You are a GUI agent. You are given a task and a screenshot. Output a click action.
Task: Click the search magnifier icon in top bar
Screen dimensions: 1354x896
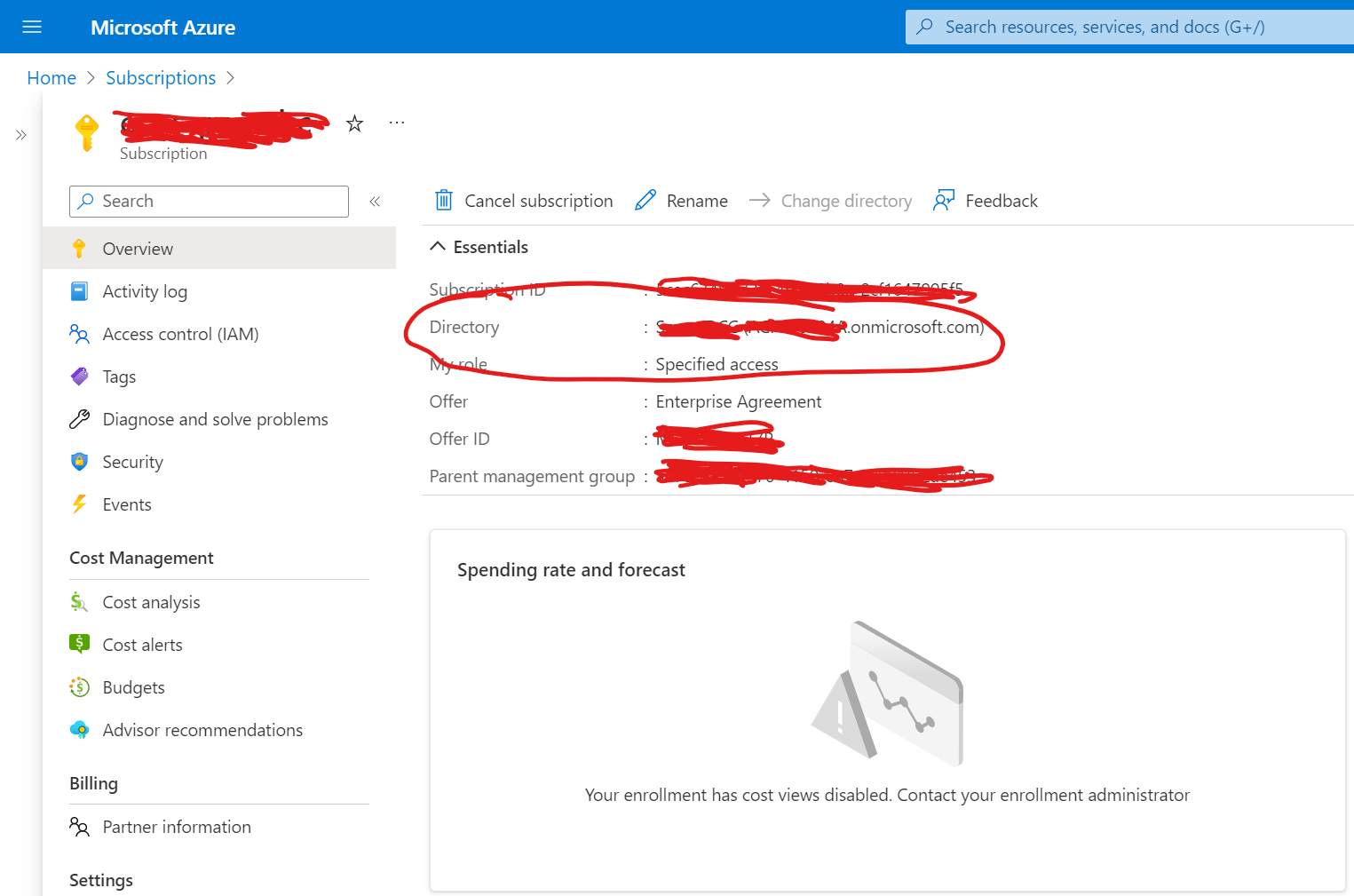[924, 27]
